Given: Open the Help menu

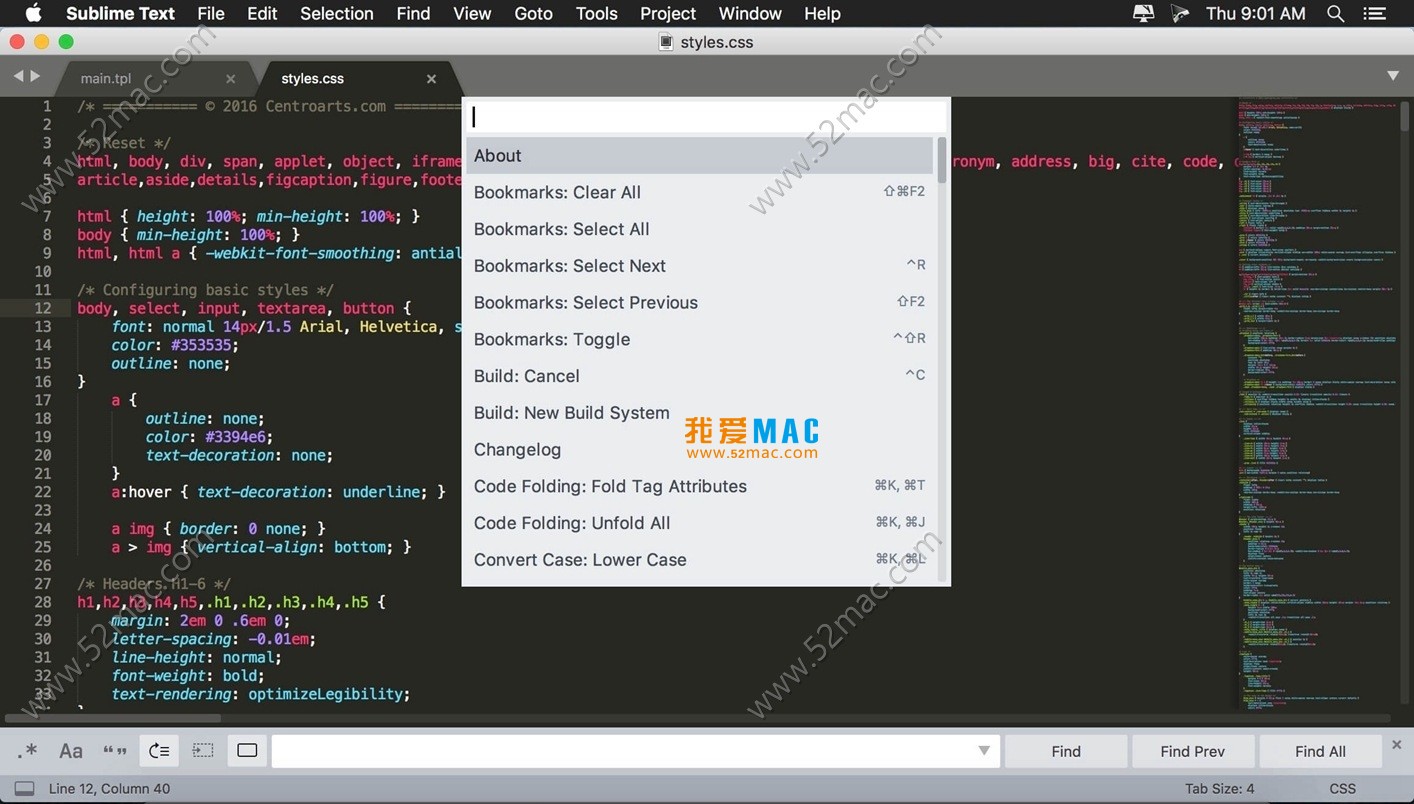Looking at the screenshot, I should pyautogui.click(x=823, y=13).
